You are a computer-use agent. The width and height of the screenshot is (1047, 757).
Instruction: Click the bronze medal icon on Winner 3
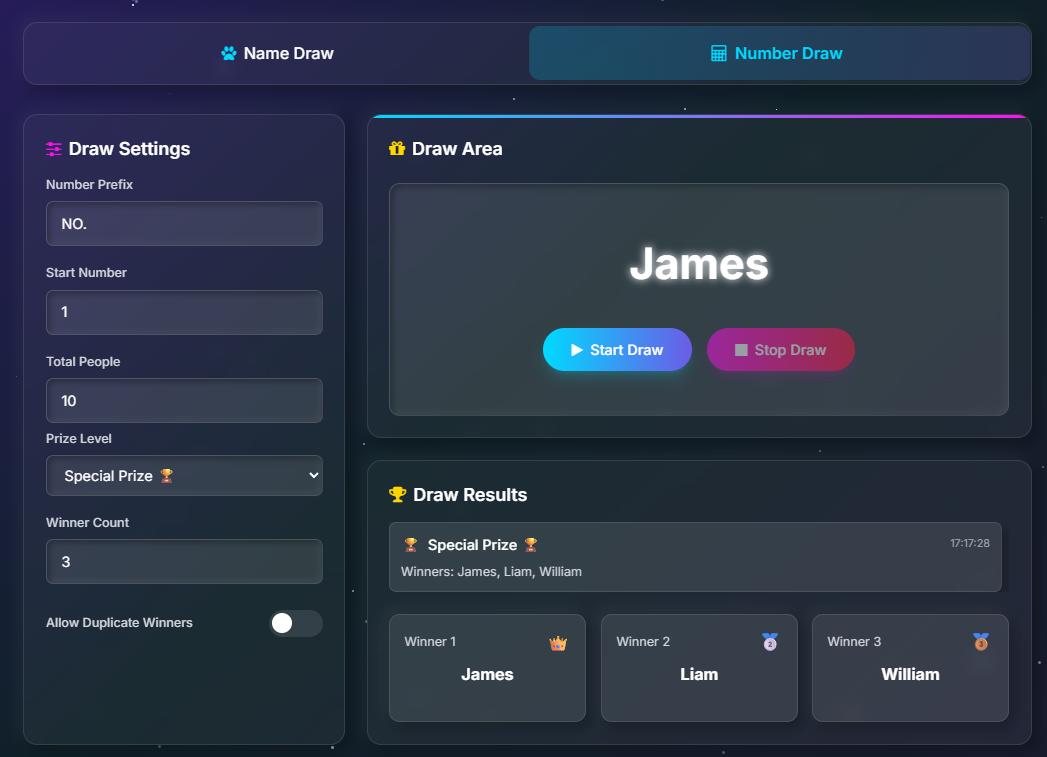(981, 642)
